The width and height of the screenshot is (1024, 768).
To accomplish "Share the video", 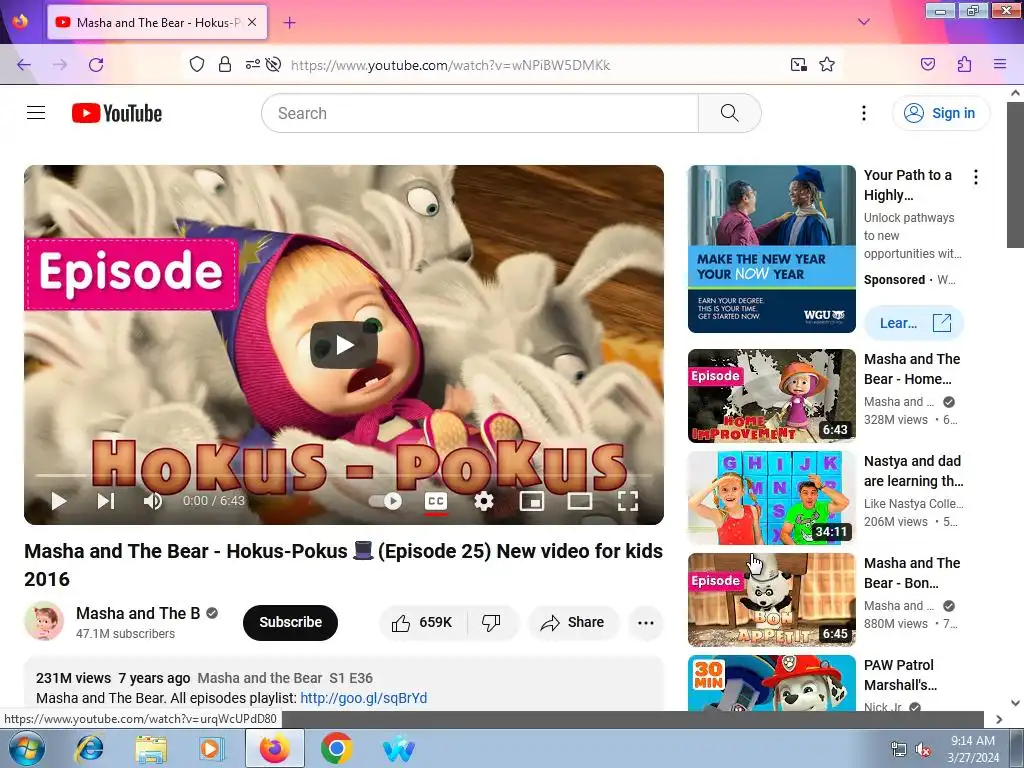I will 573,622.
